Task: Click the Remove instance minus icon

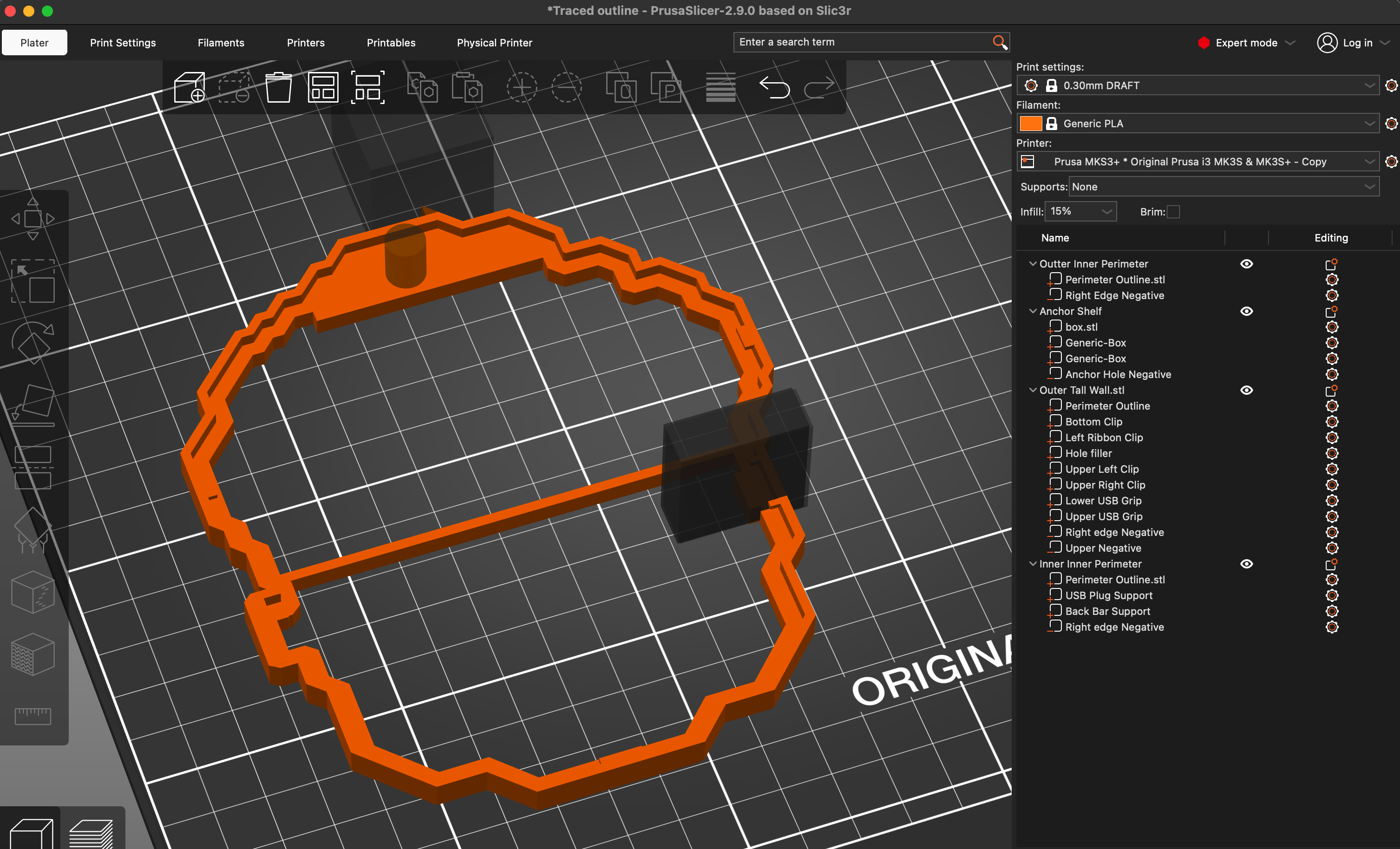Action: 567,87
